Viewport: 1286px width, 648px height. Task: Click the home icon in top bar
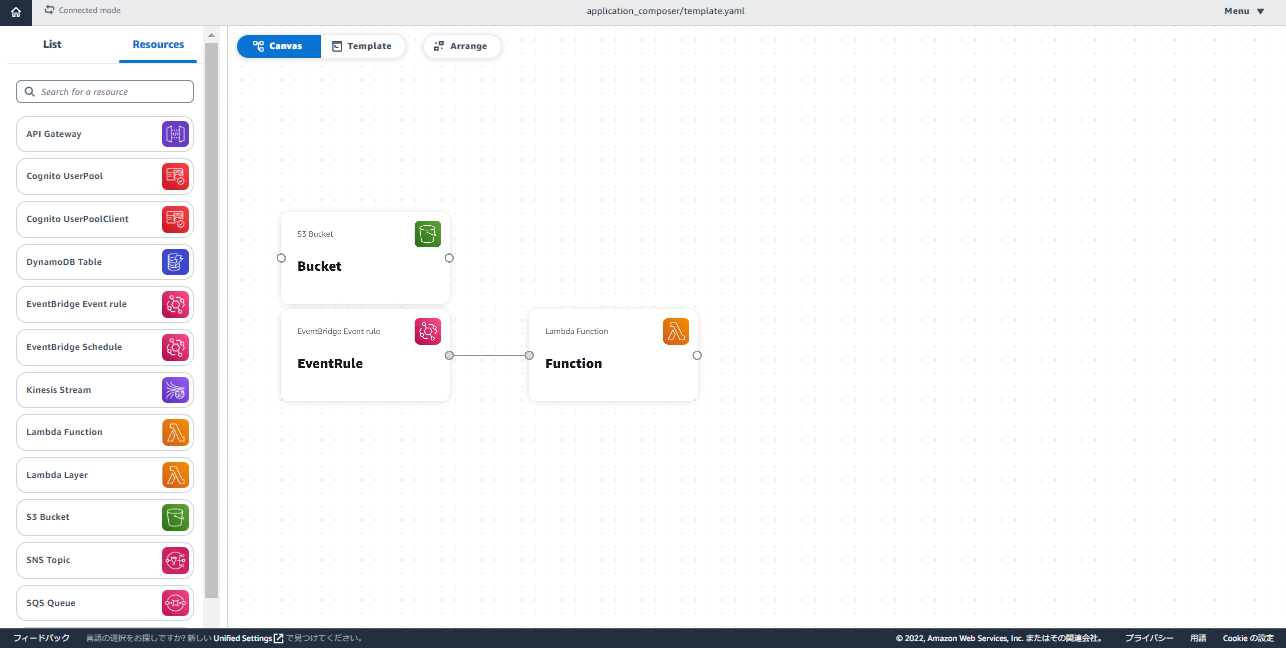click(x=15, y=12)
